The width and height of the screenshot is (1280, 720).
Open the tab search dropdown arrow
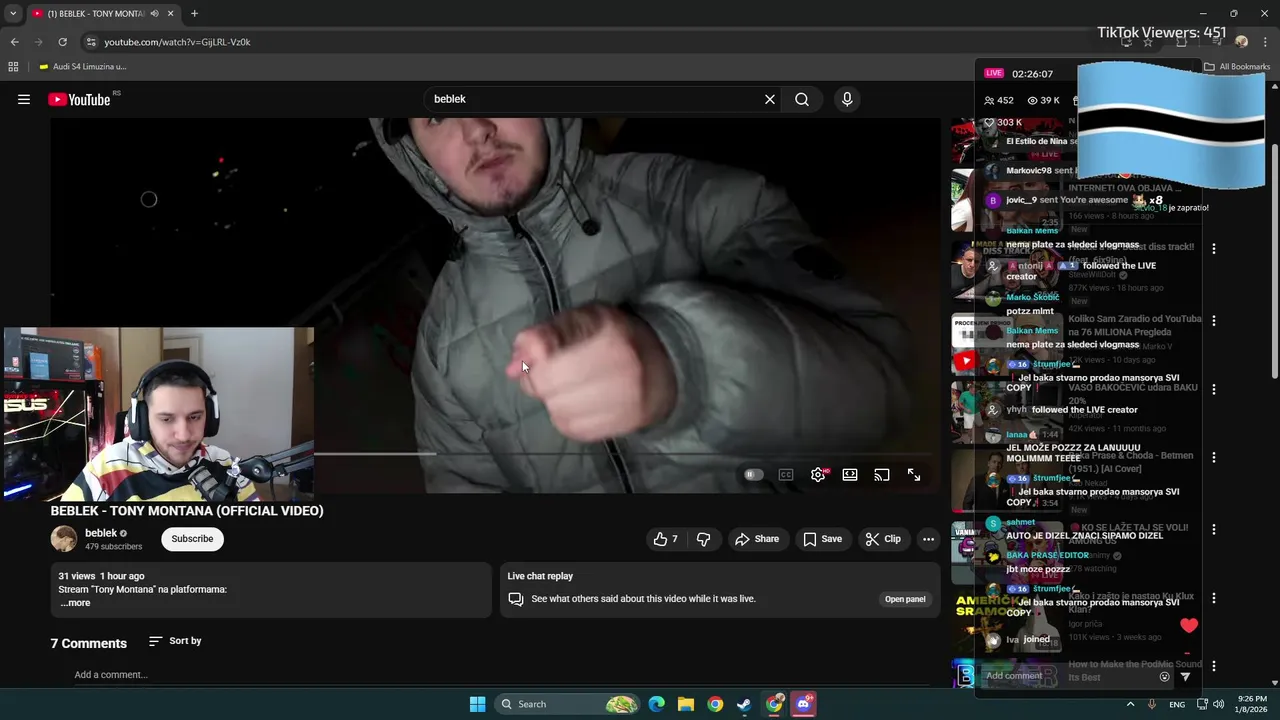tap(13, 14)
